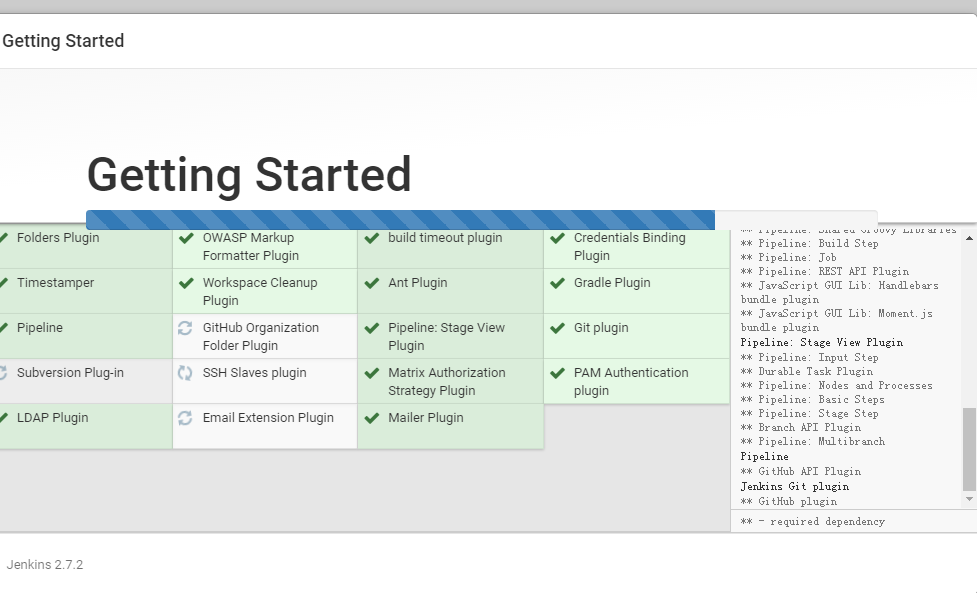Select the Credentials Binding Plugin label
Screen dimensions: 977x593
(629, 247)
